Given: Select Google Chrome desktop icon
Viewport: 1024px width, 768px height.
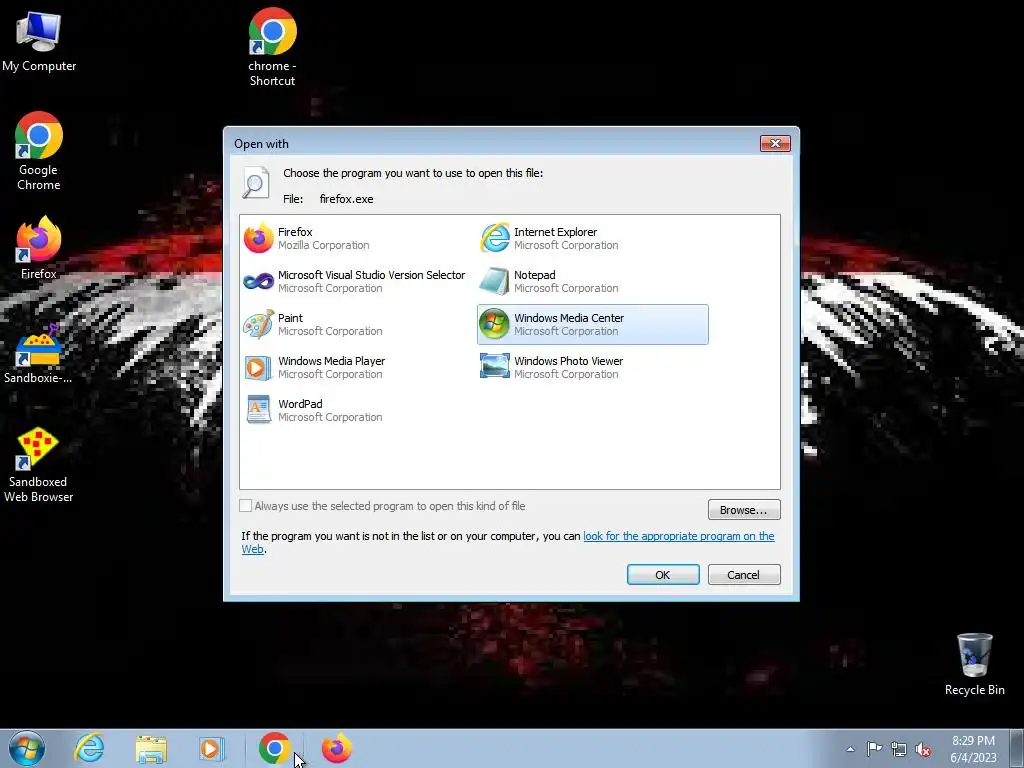Looking at the screenshot, I should click(x=39, y=152).
